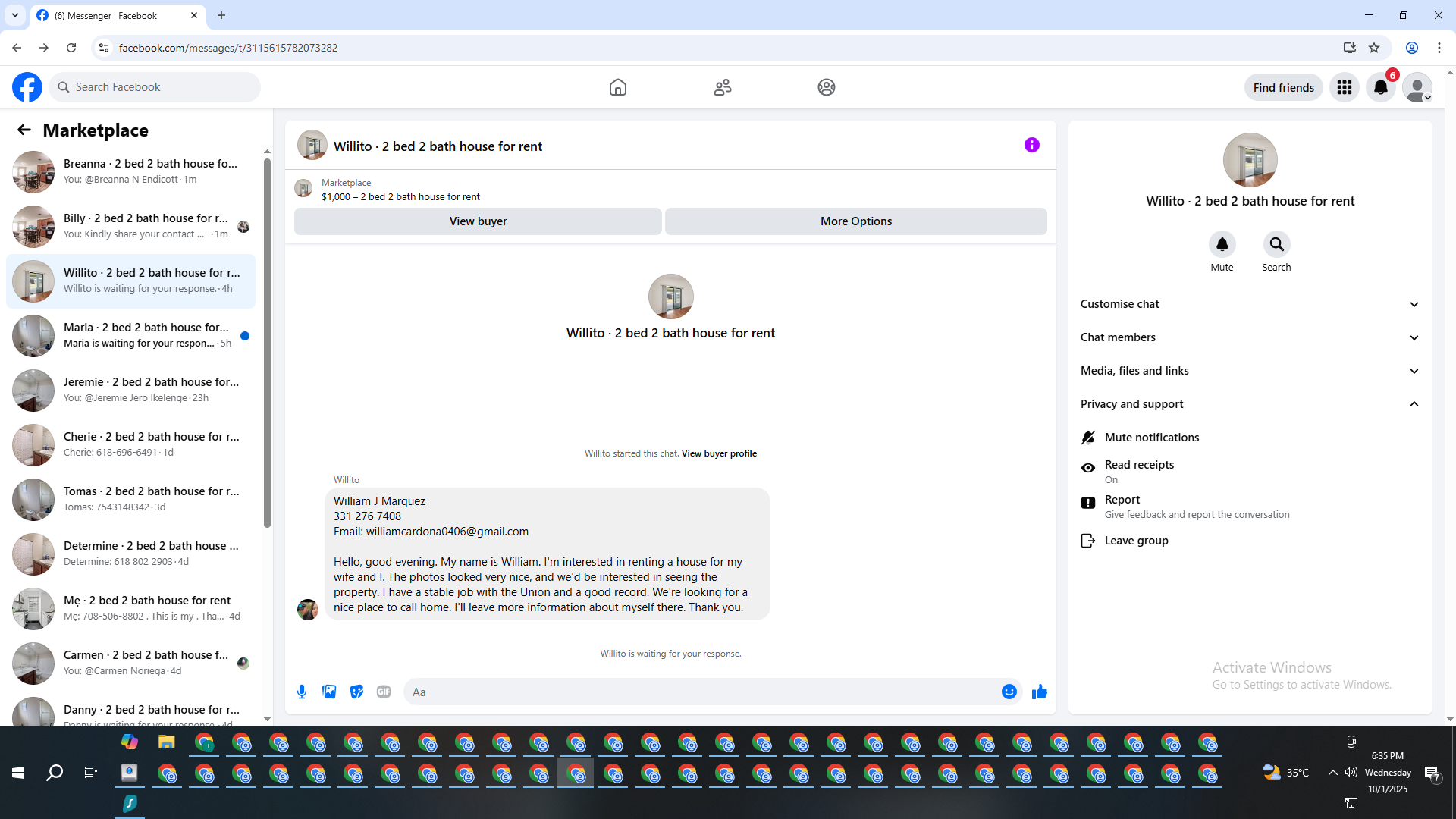This screenshot has width=1456, height=819.
Task: Open the Determine marketplace conversation
Action: coord(130,554)
